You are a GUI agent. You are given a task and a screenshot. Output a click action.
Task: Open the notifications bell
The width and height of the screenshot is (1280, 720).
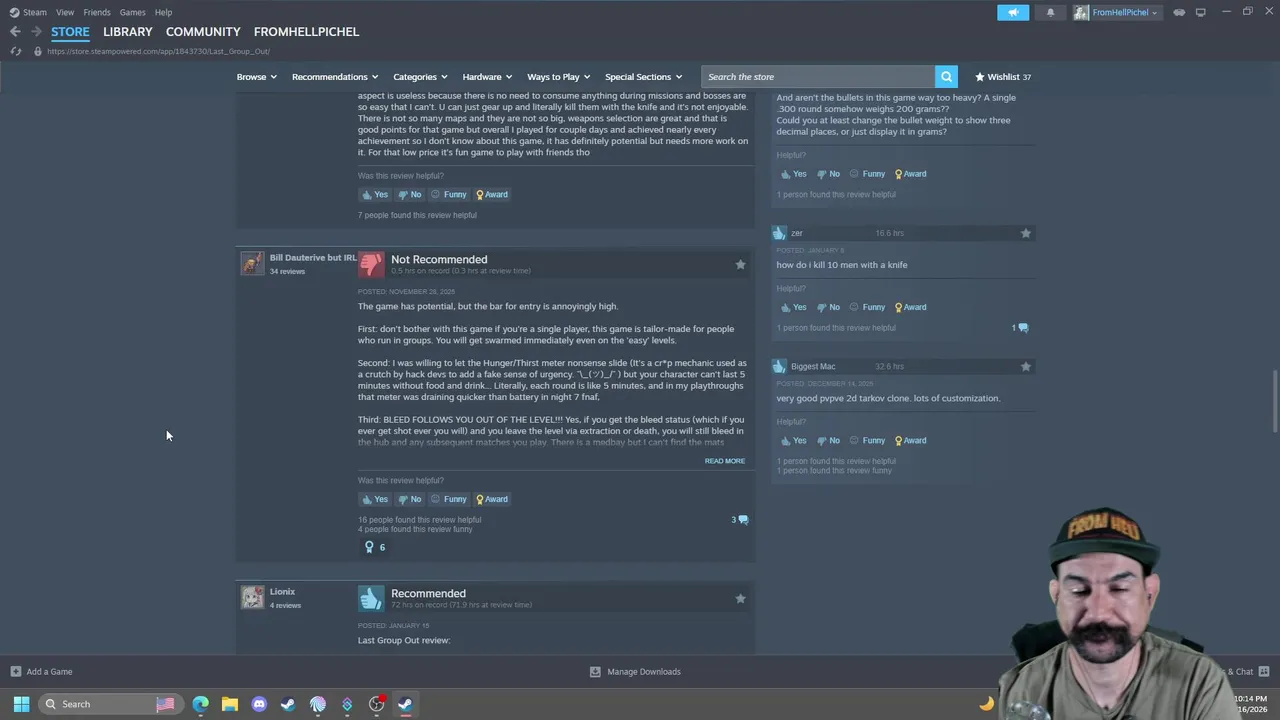tap(1050, 12)
